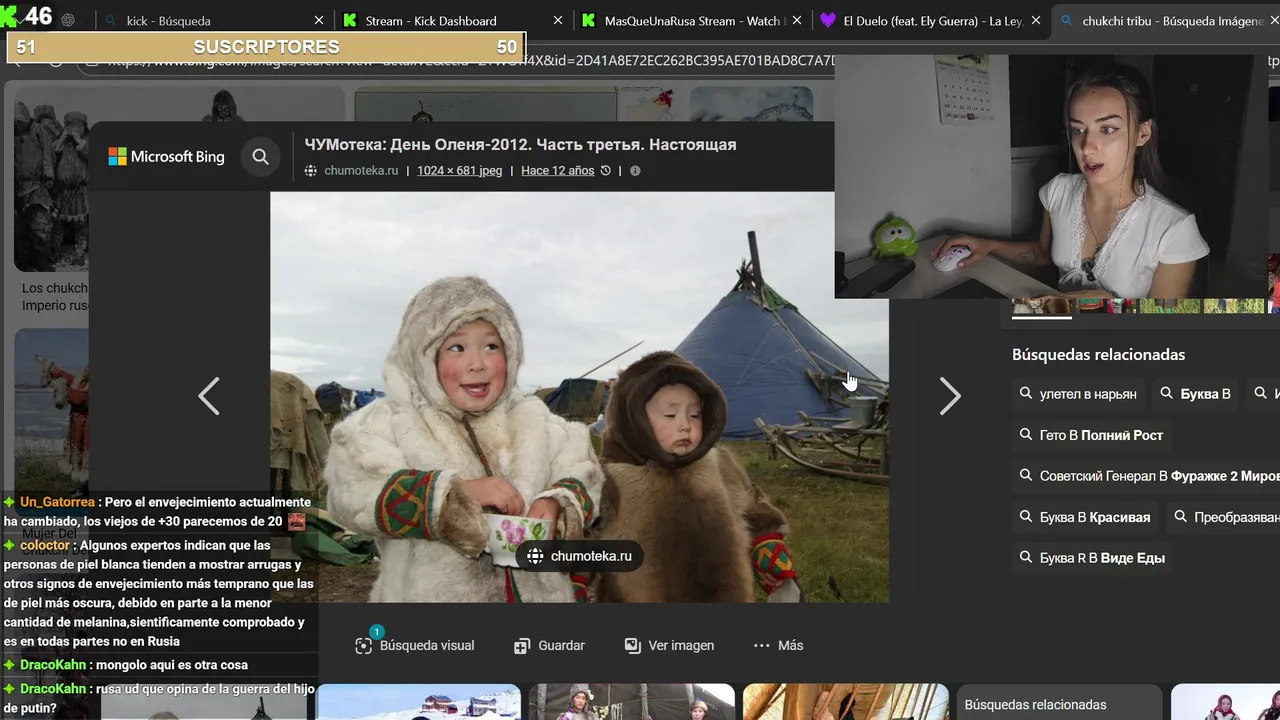
Task: Click the Búsqueda visual camera icon with badge
Action: click(364, 645)
